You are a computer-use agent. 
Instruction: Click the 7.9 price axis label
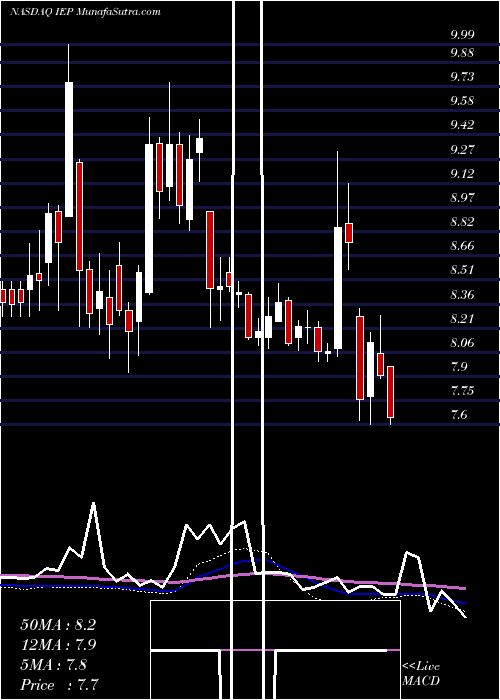coord(459,367)
